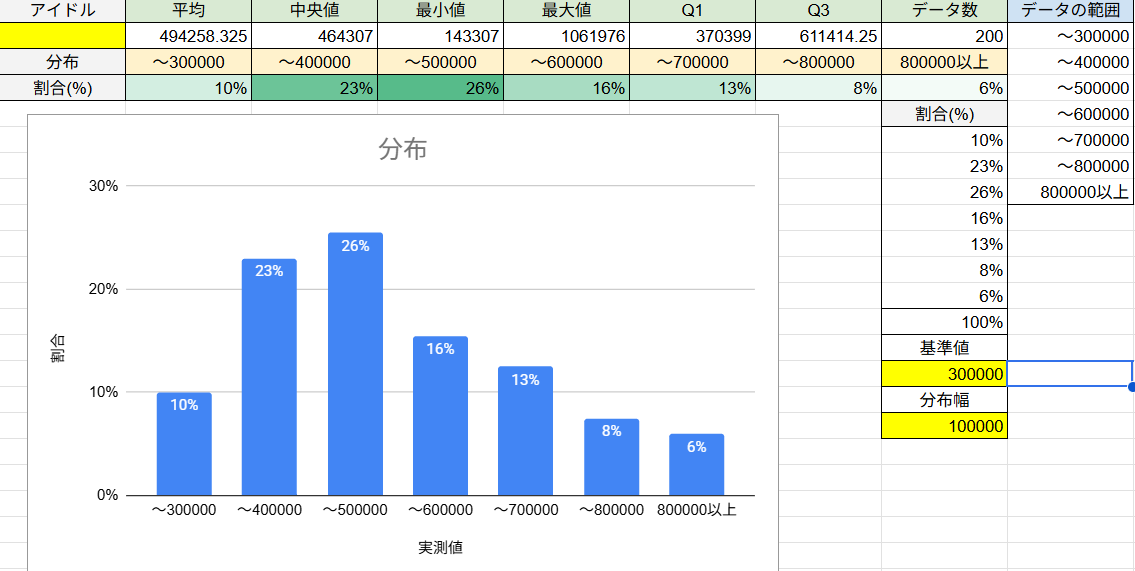Viewport: 1135px width, 571px height.
Task: Click the chart bar labeled 16%
Action: [x=441, y=416]
